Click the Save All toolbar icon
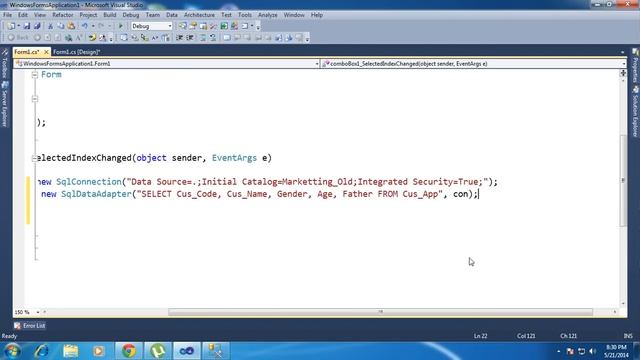Screen dimensions: 640x360 coord(37,26)
